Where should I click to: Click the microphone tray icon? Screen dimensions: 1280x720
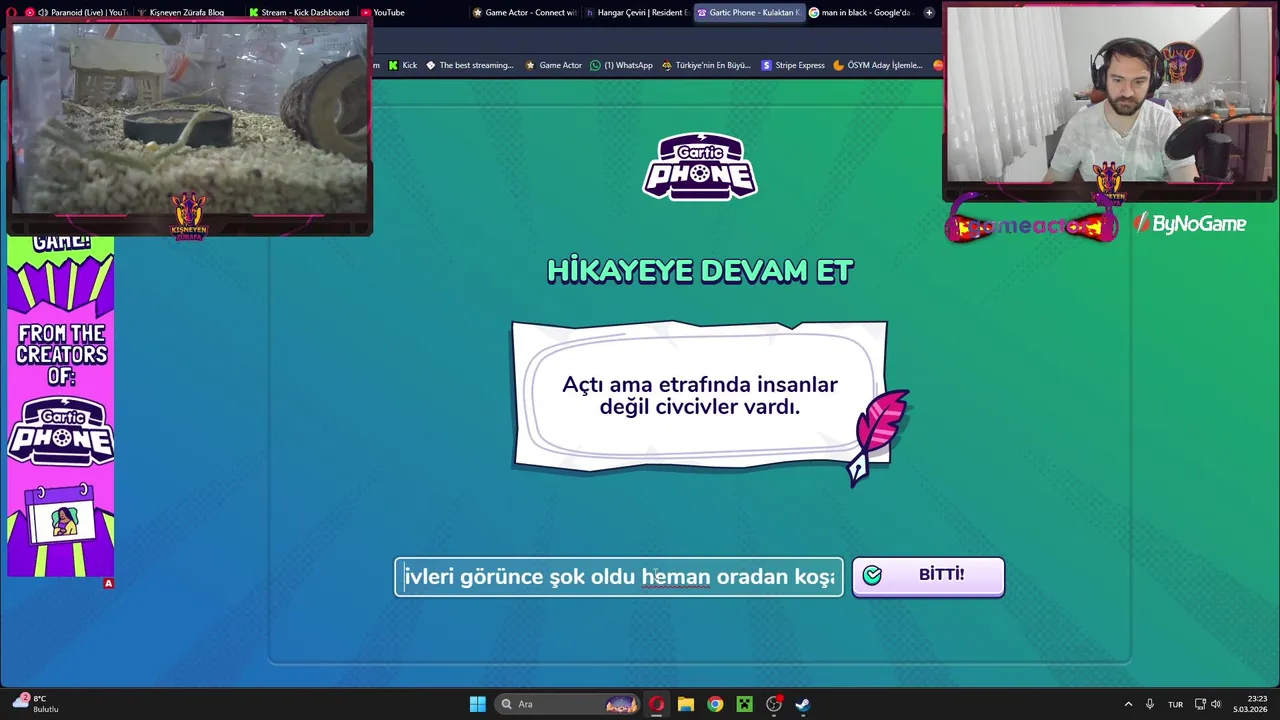[x=1150, y=704]
